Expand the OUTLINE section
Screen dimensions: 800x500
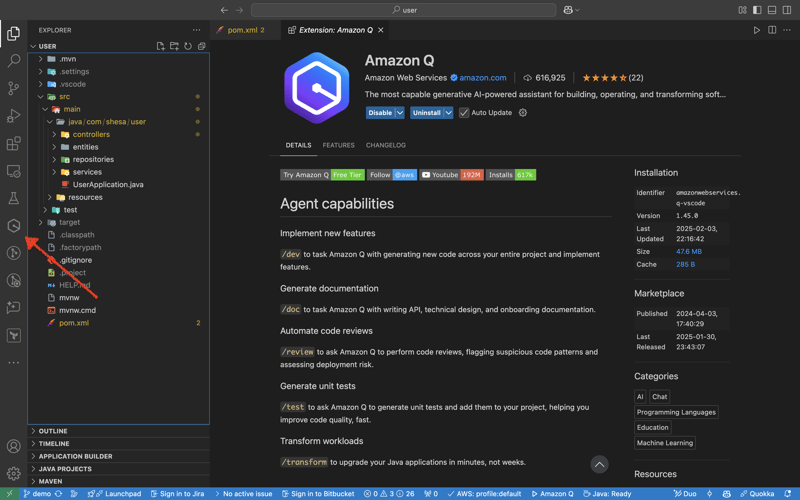click(53, 431)
